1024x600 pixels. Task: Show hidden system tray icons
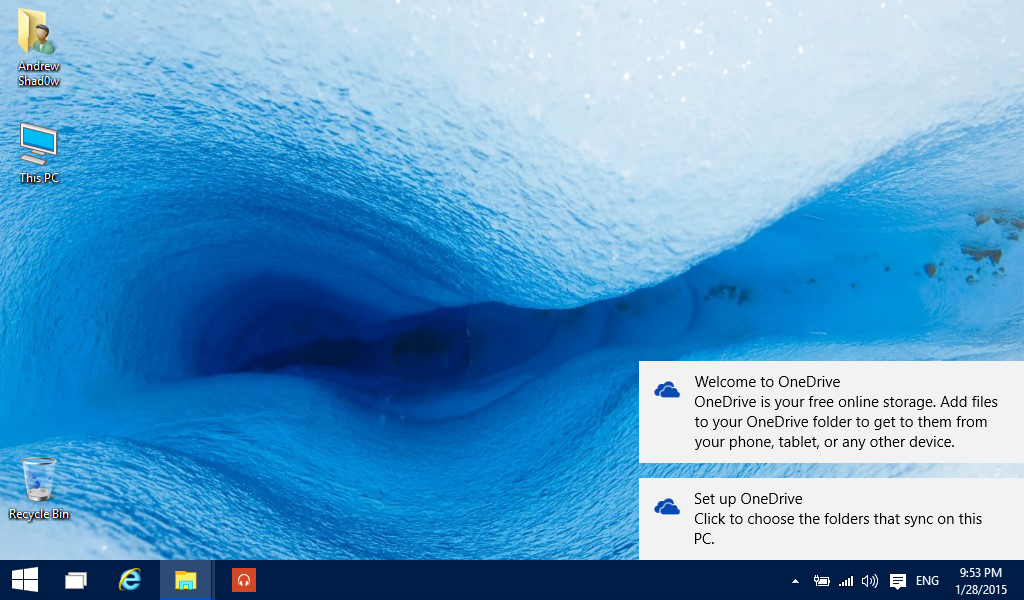pyautogui.click(x=795, y=580)
